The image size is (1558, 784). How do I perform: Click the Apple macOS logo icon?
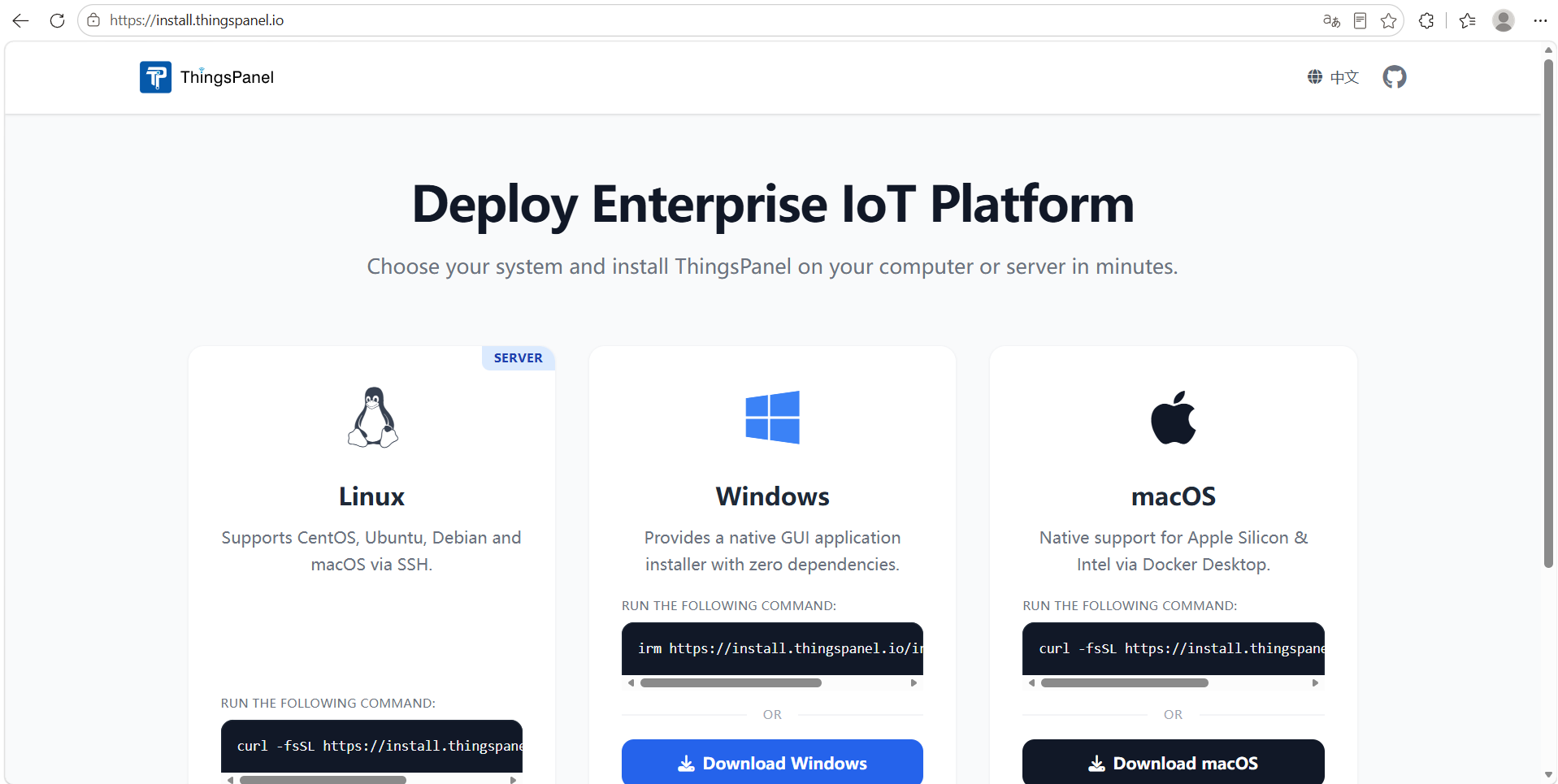click(x=1174, y=418)
